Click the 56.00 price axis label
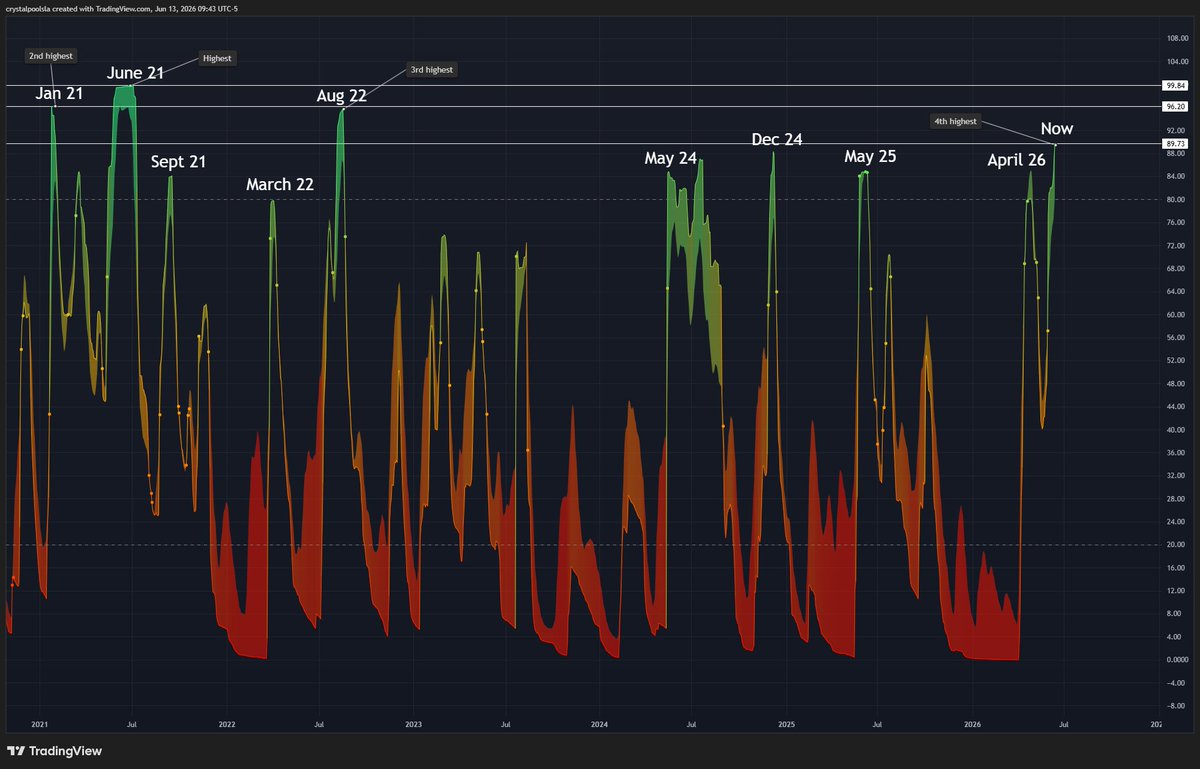 pyautogui.click(x=1176, y=337)
